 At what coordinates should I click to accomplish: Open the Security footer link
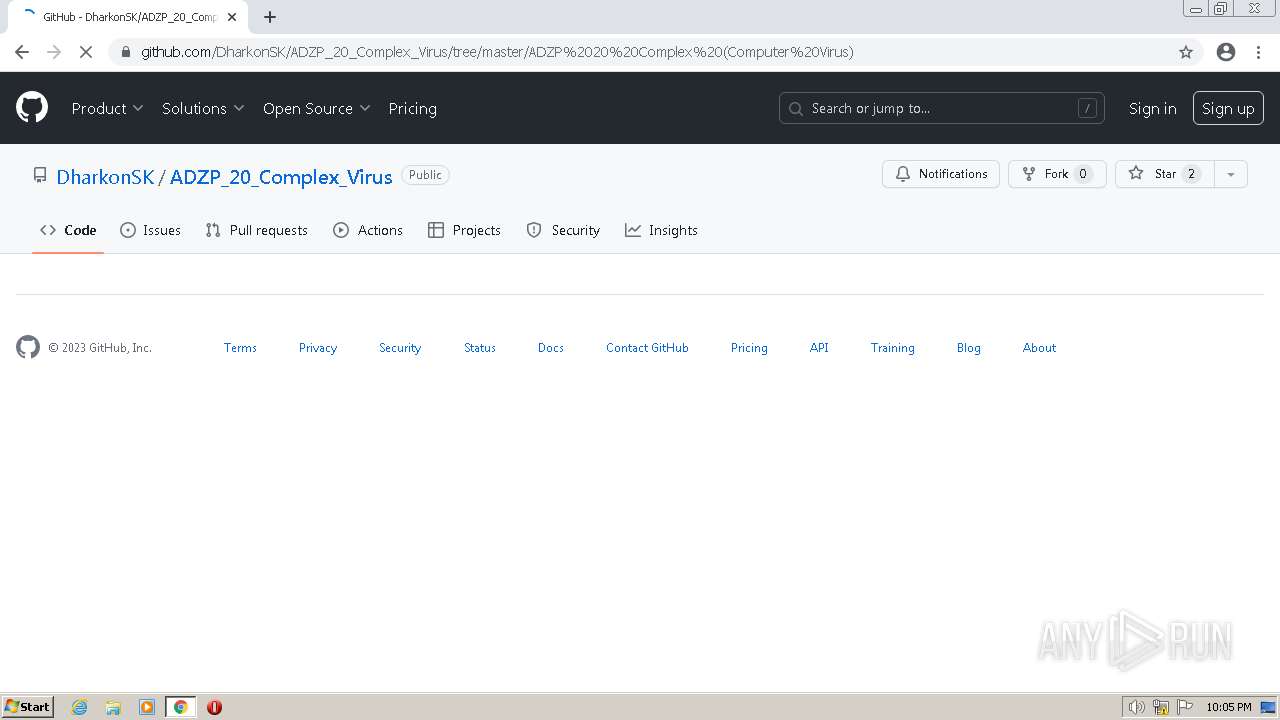pyautogui.click(x=400, y=348)
